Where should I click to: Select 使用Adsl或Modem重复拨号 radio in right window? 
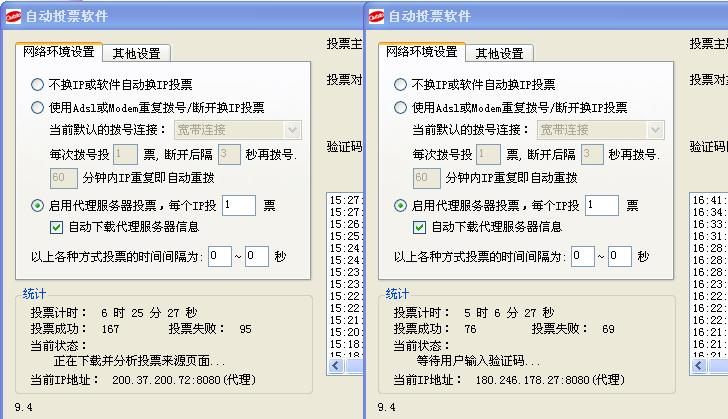click(400, 108)
